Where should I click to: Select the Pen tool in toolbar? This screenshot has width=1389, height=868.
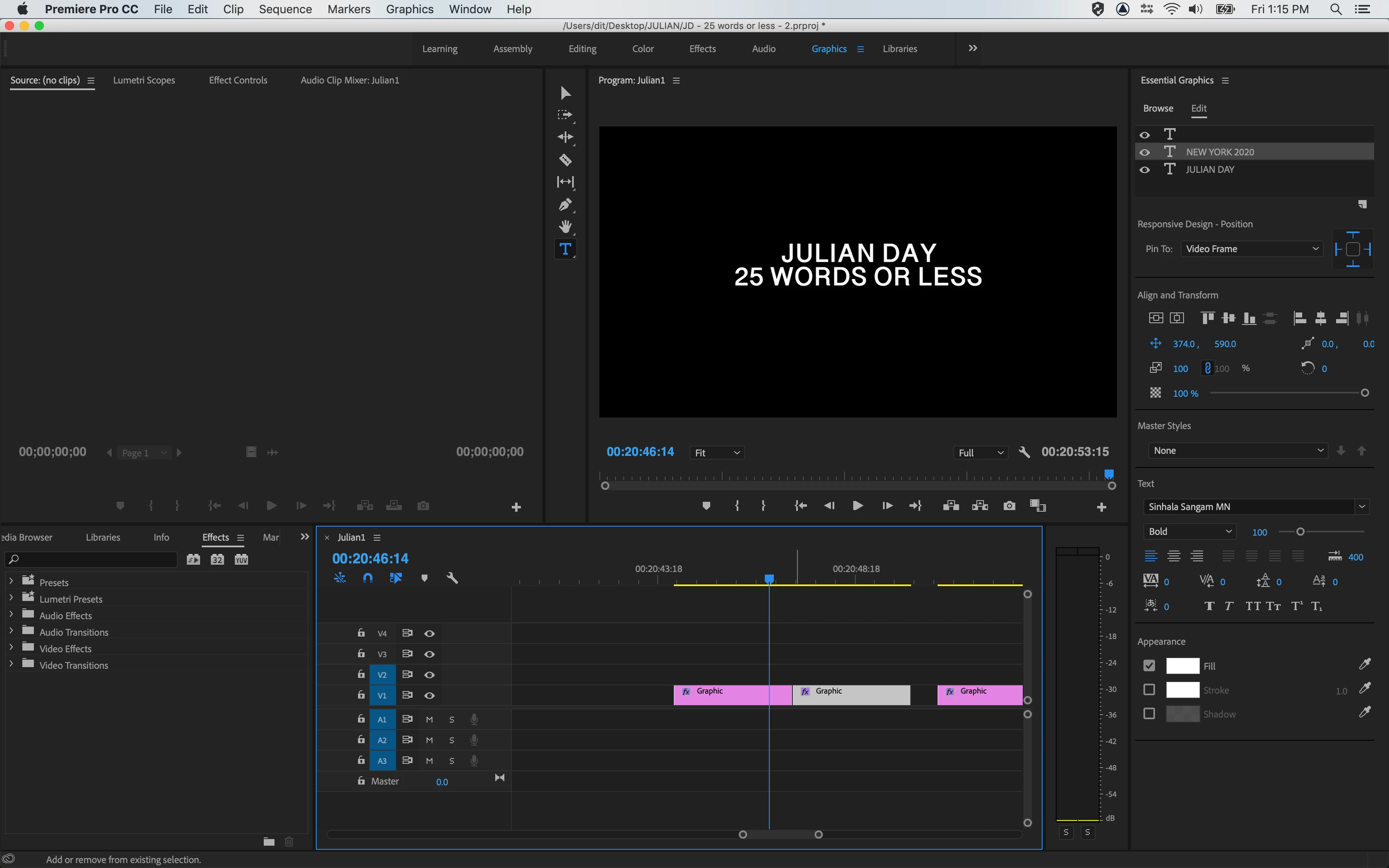click(x=565, y=204)
